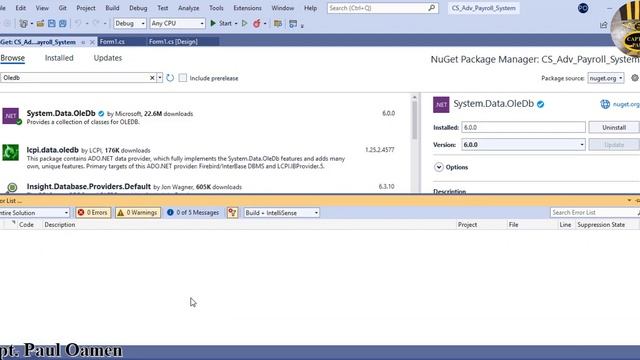Screen dimensions: 640x360
Task: Open NuGet settings gear icon
Action: (x=635, y=78)
